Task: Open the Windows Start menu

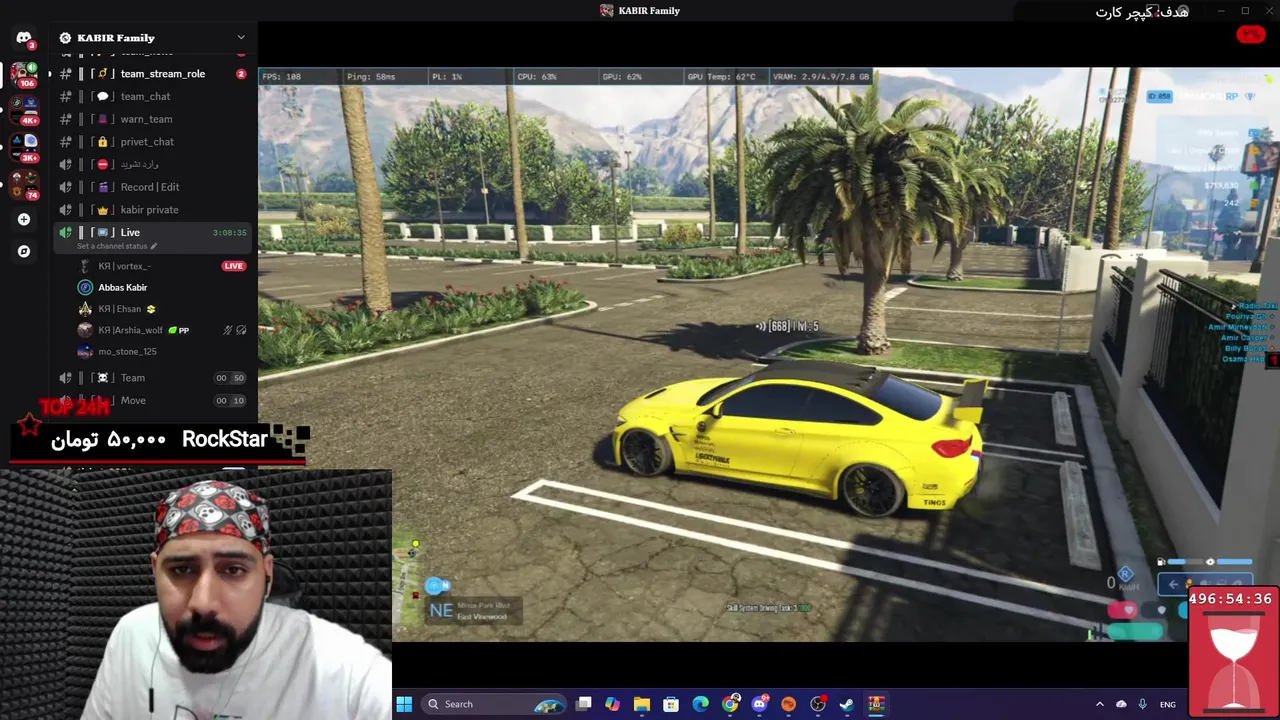Action: [x=404, y=704]
